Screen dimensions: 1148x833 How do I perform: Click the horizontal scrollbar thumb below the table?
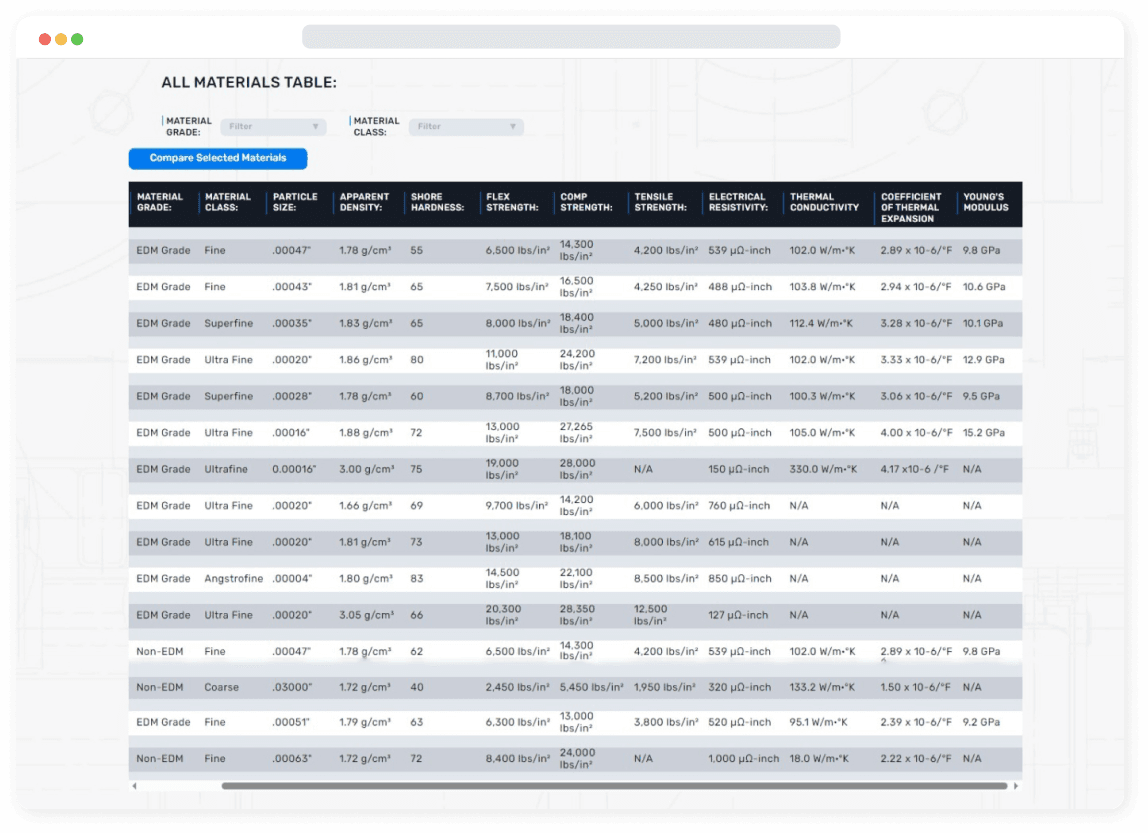[614, 786]
